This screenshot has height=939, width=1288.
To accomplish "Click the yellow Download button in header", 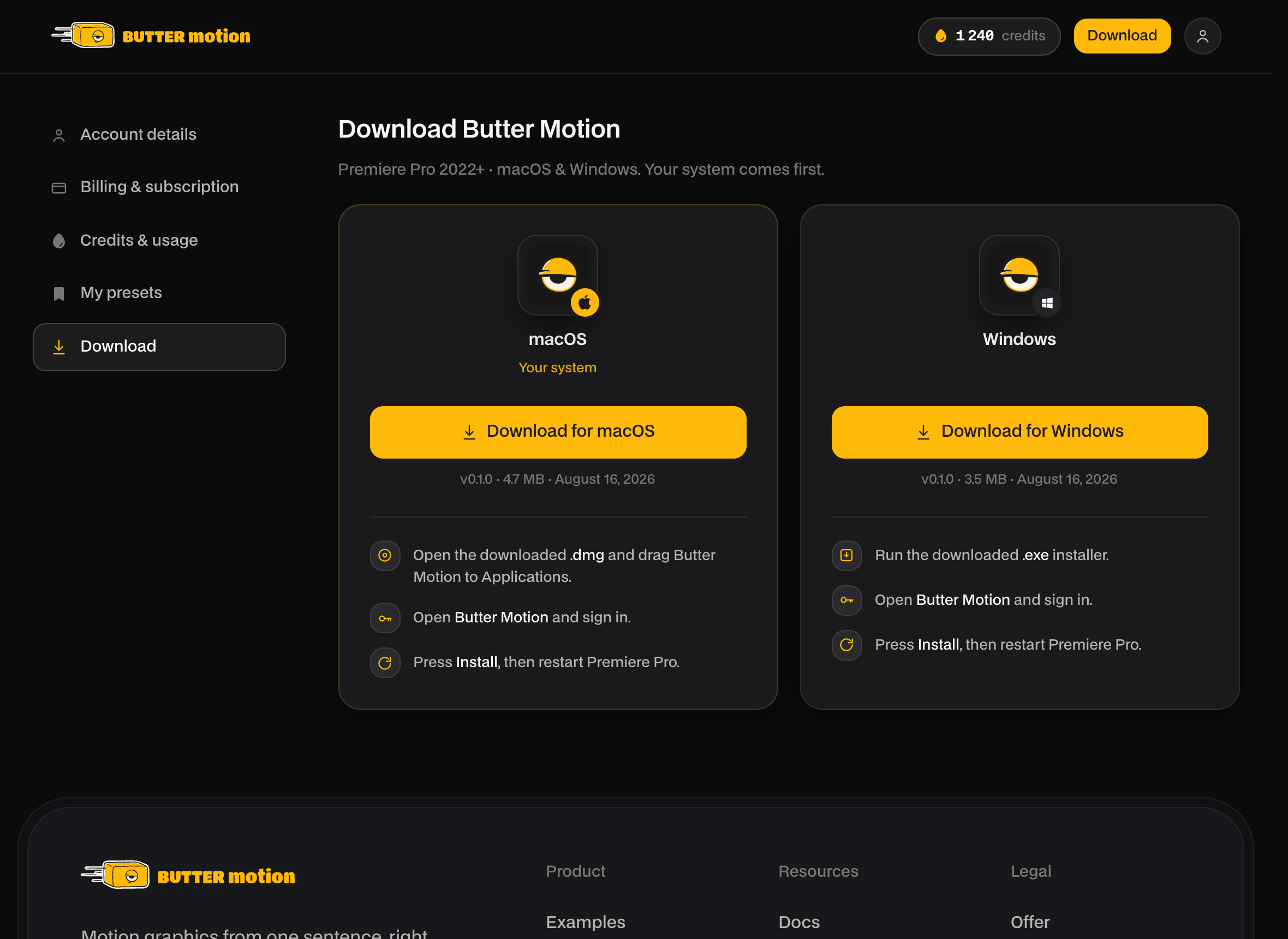I will pos(1122,36).
